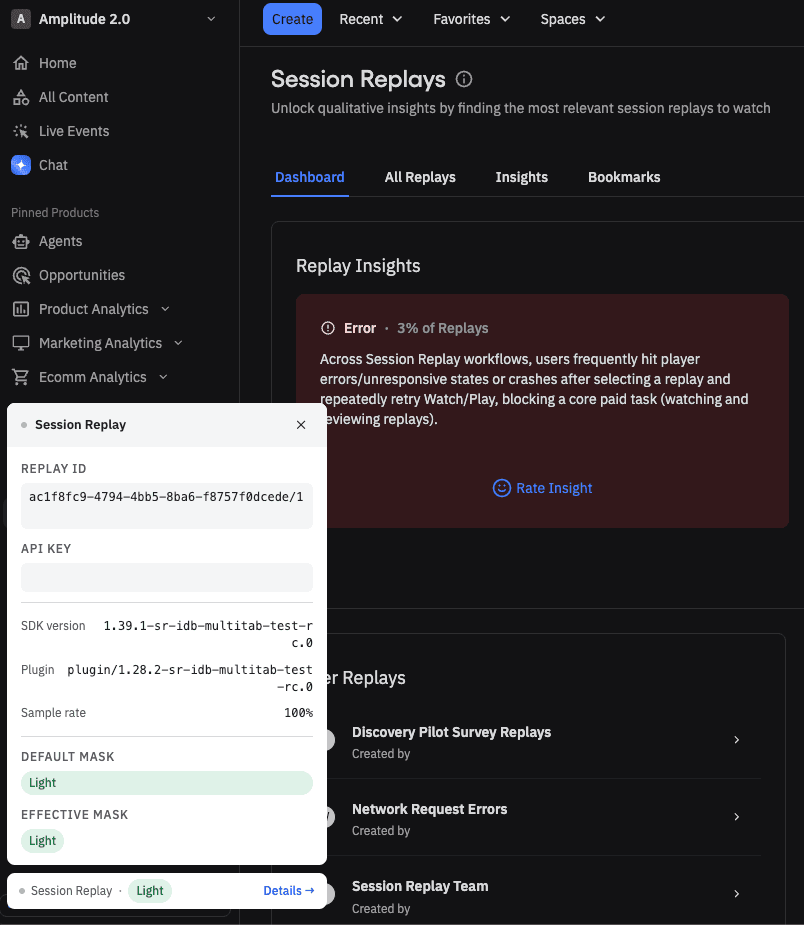Click Session Replay label in bottom bar
The width and height of the screenshot is (804, 925).
click(x=71, y=891)
